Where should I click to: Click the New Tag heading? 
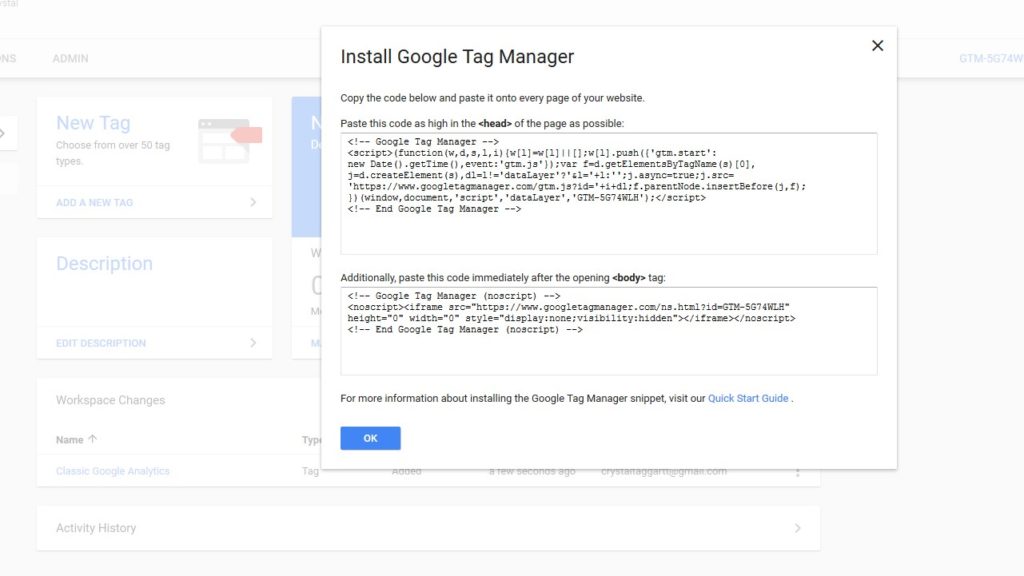[x=93, y=123]
